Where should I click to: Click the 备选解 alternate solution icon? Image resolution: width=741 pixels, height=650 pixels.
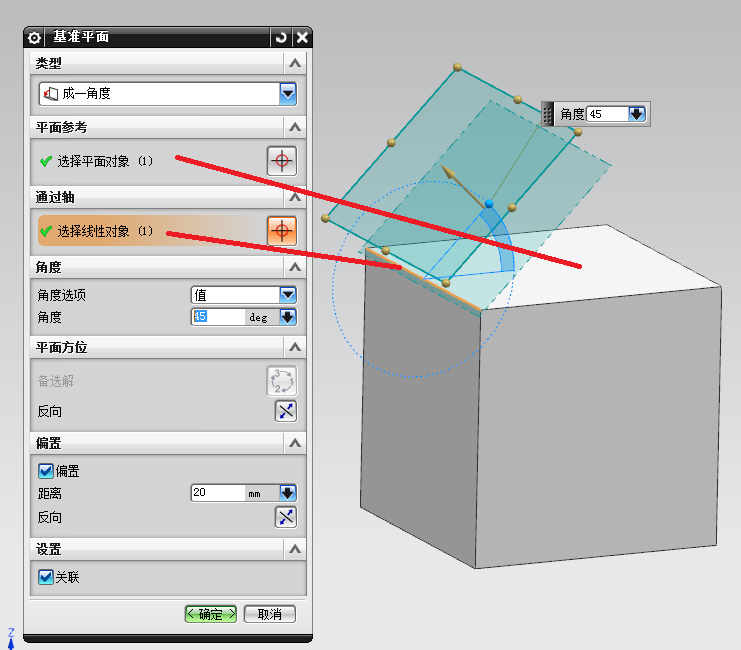[x=282, y=381]
